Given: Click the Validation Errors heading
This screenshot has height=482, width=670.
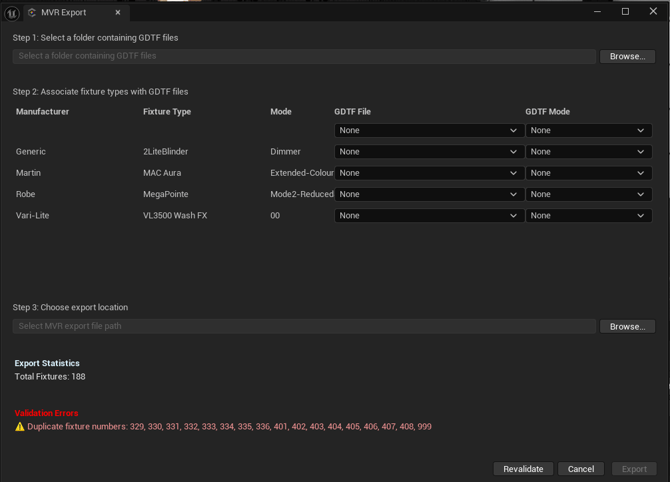Looking at the screenshot, I should point(47,413).
